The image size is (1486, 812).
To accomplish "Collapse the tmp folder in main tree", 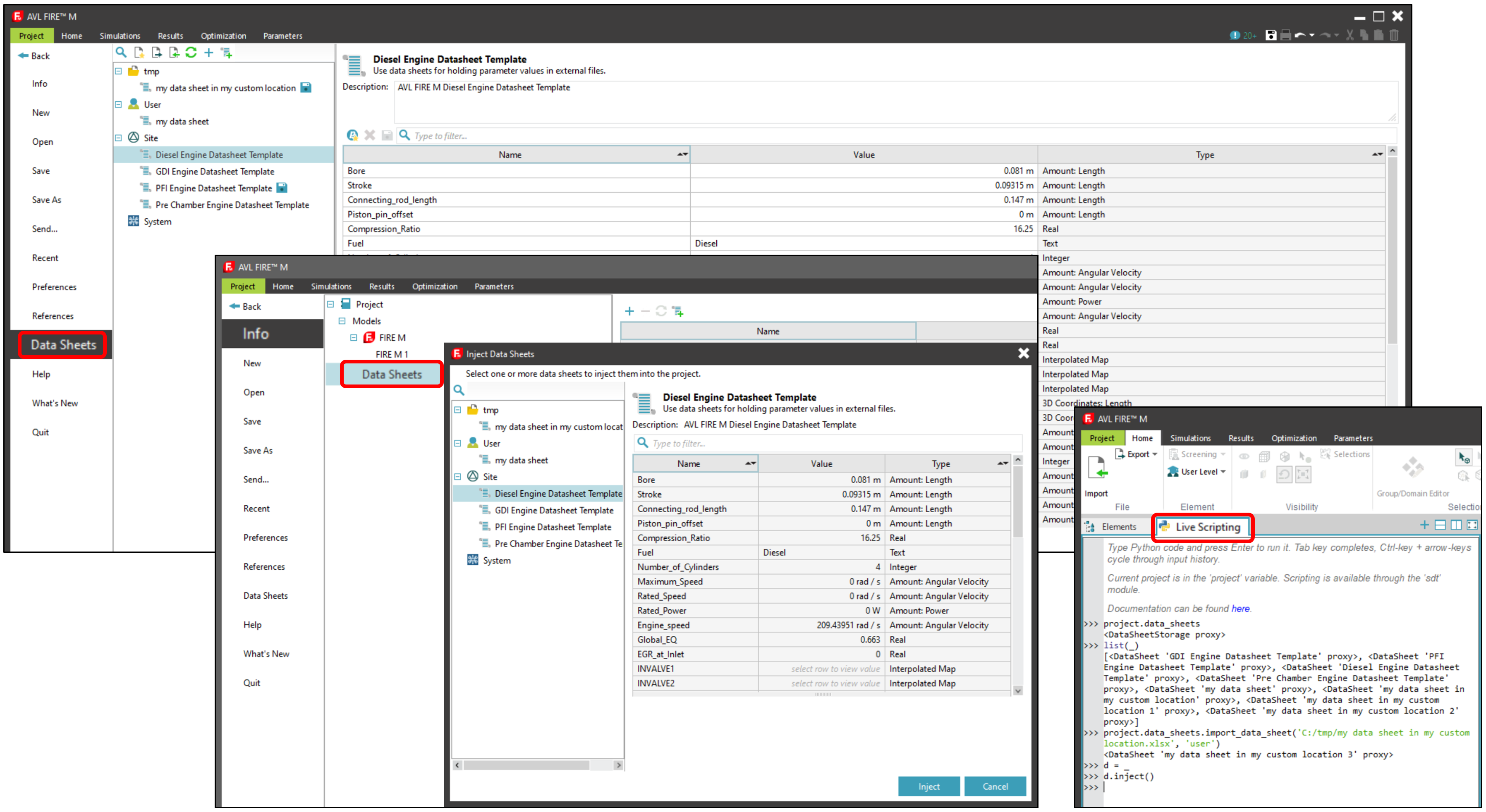I will [x=118, y=71].
